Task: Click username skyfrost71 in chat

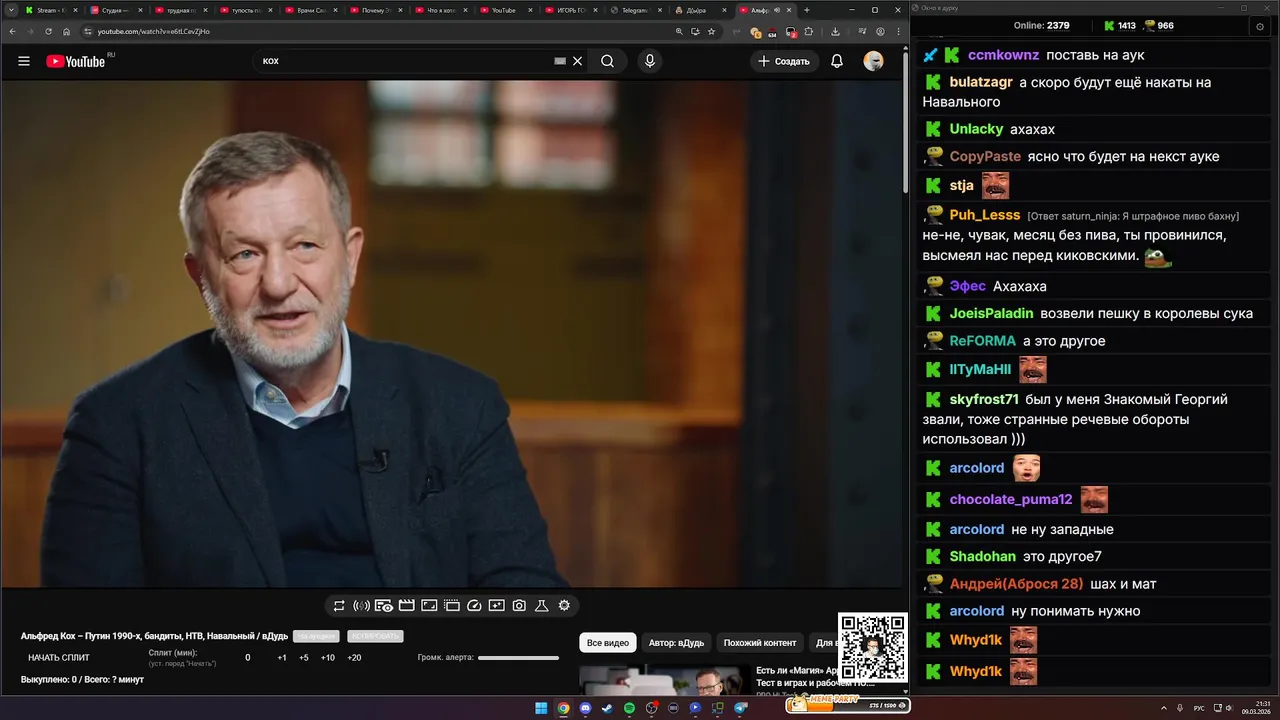Action: [x=984, y=399]
